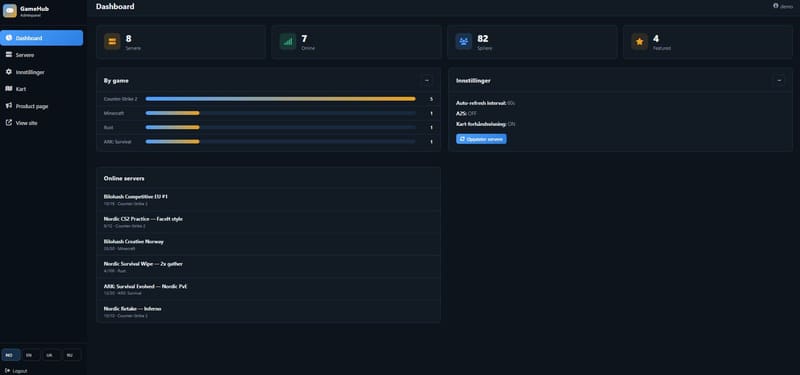Click the Online servers panel heading
The width and height of the screenshot is (800, 375).
pyautogui.click(x=124, y=179)
